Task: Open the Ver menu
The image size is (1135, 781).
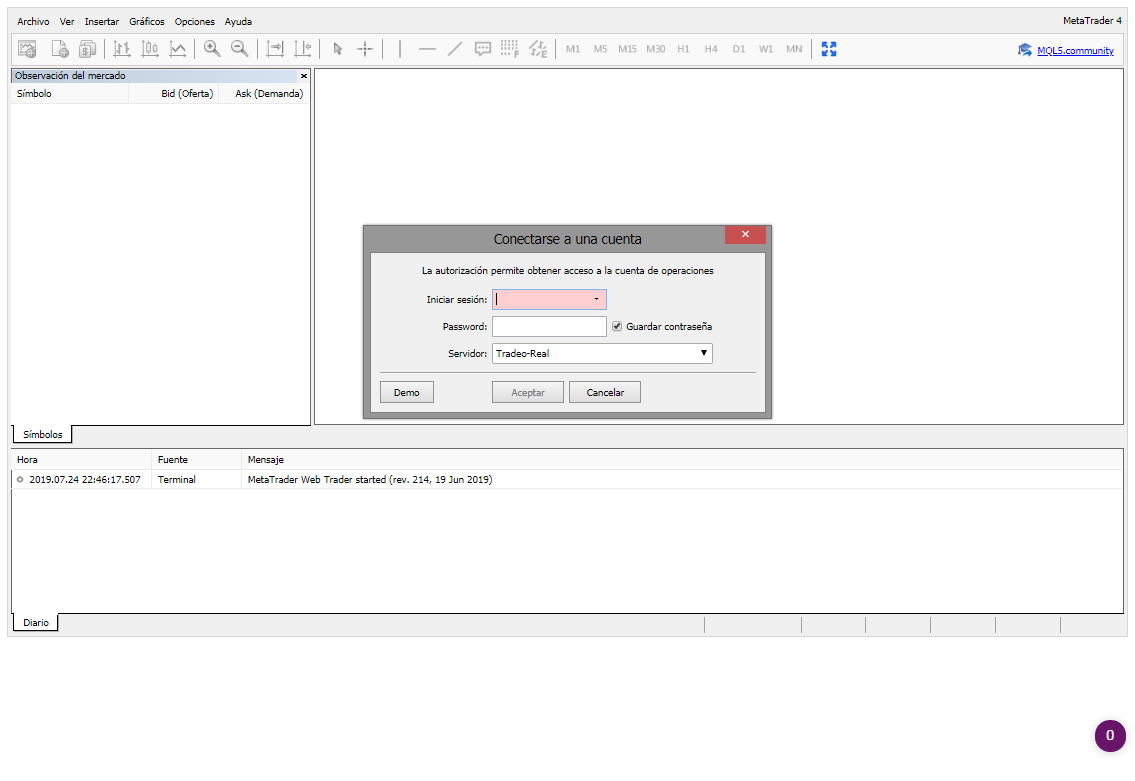Action: coord(67,22)
